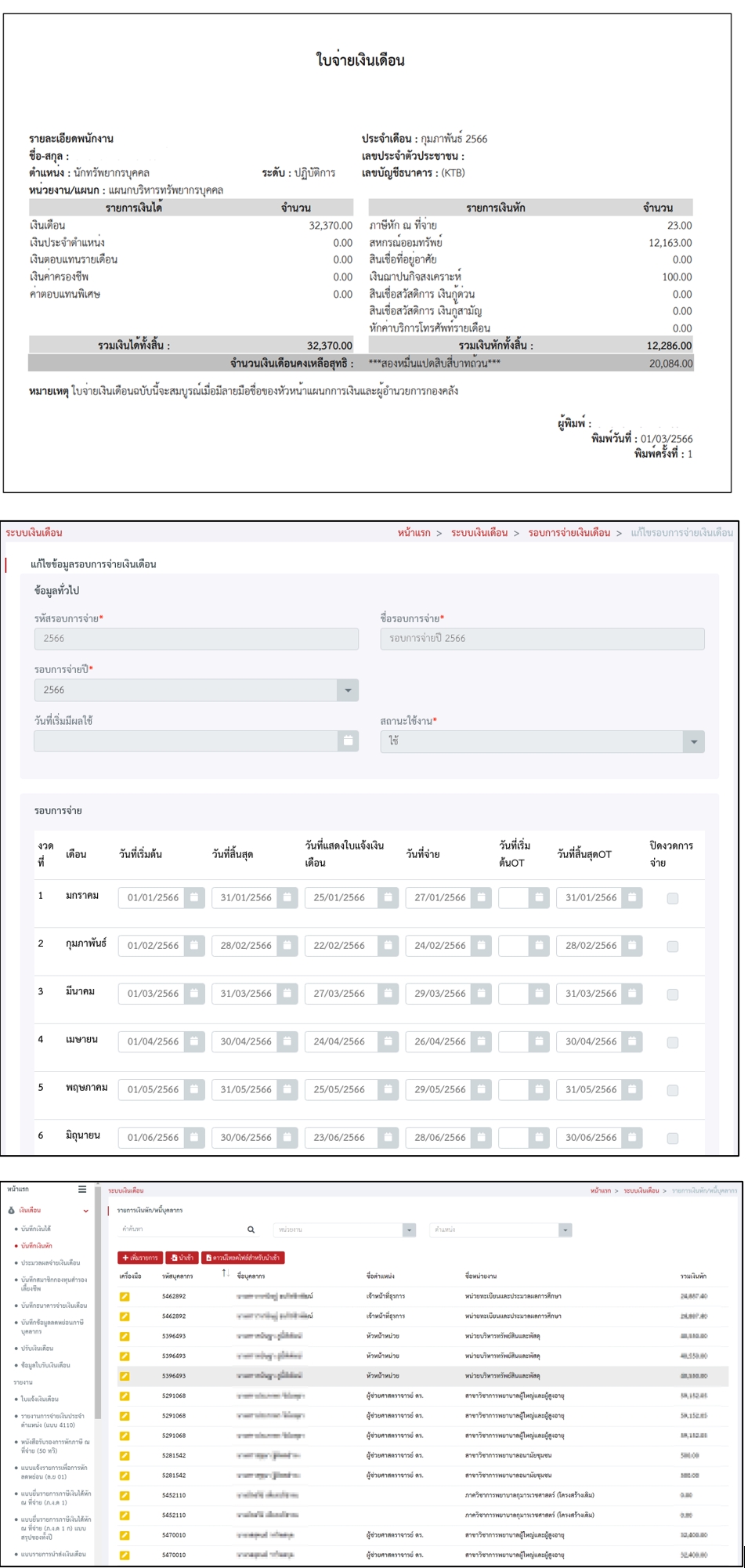748x1568 pixels.
Task: Open ใบแจ้งเงินเดือน report in the sidebar
Action: [x=40, y=1399]
